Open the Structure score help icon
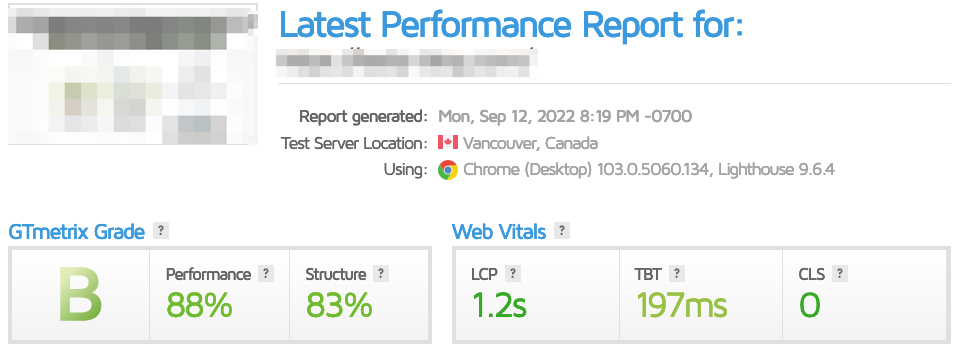971x363 pixels. [381, 273]
